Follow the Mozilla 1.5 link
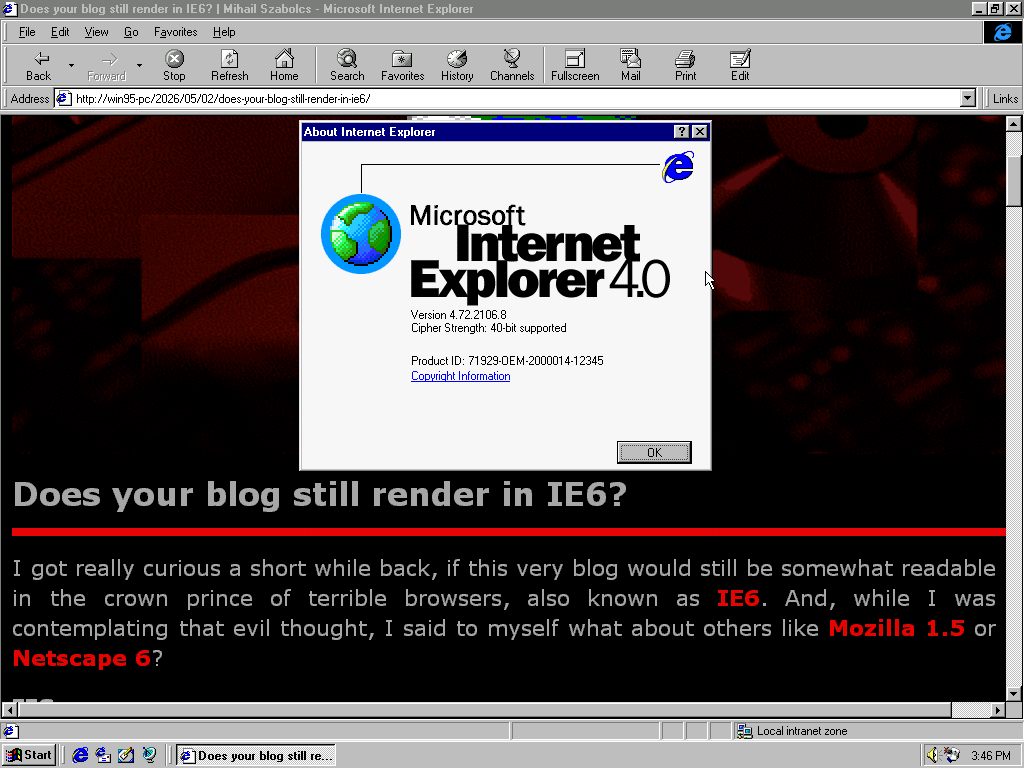1024x768 pixels. pyautogui.click(x=896, y=628)
